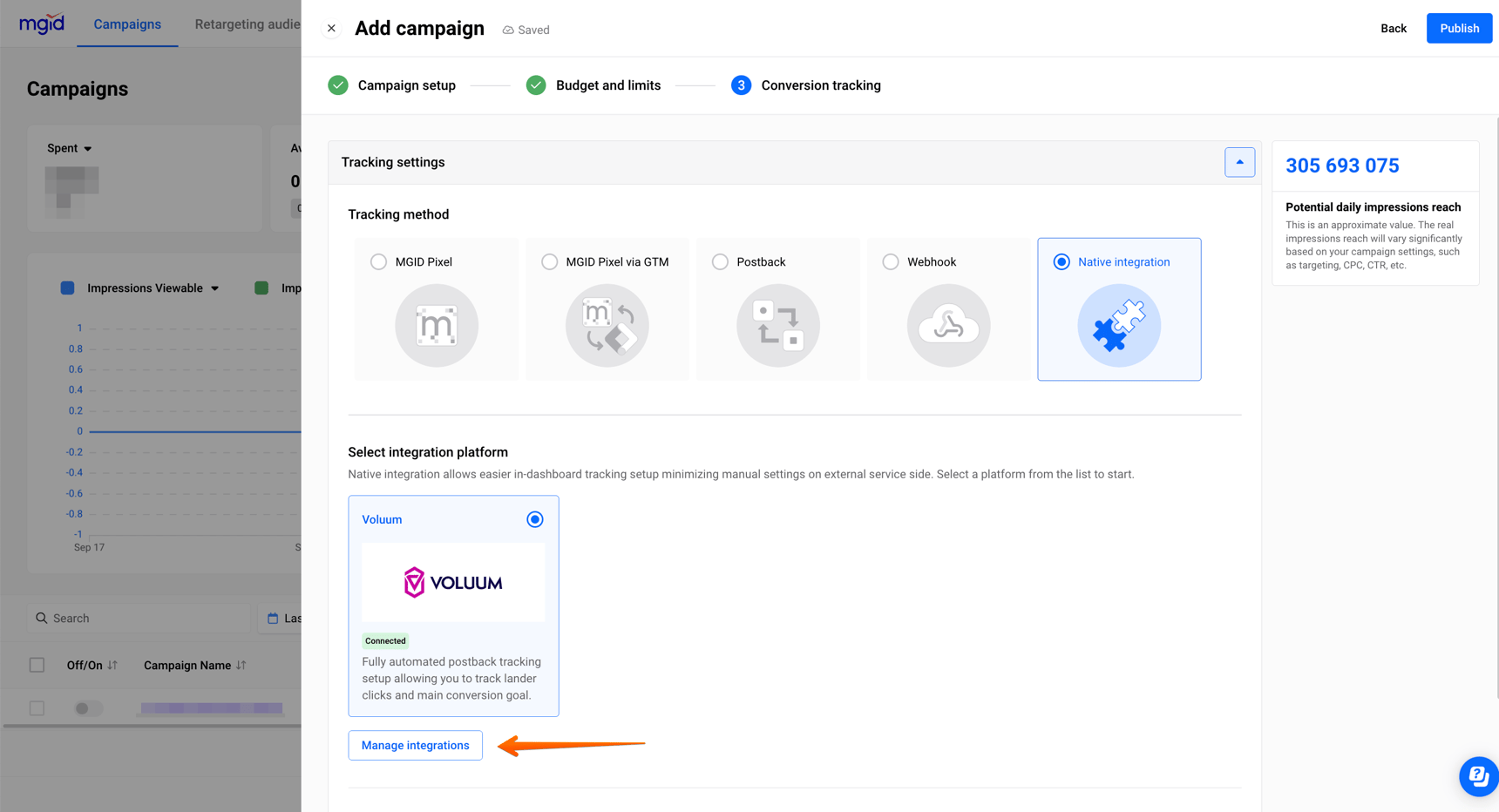Screen dimensions: 1499x812
Task: Go back to the Campaigns tab
Action: tap(127, 24)
